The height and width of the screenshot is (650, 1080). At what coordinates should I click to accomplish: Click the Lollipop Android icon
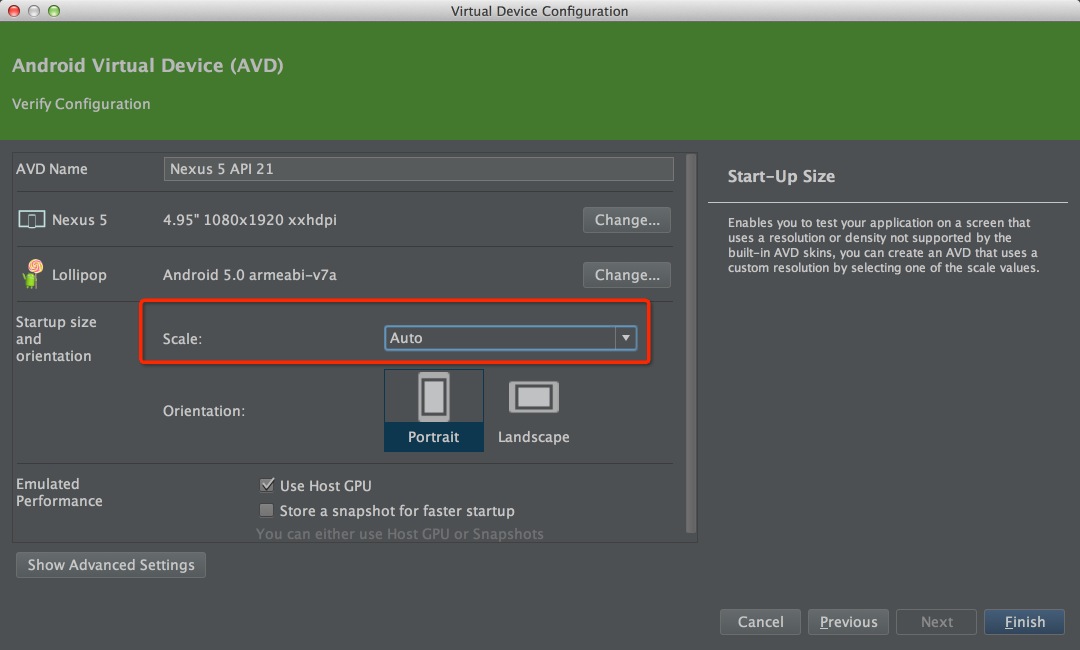point(32,274)
